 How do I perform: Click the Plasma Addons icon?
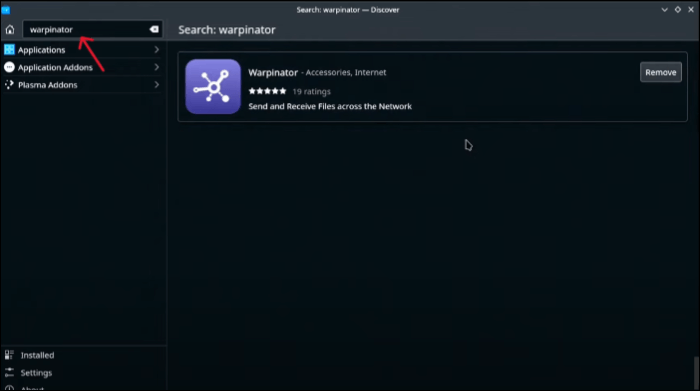9,85
